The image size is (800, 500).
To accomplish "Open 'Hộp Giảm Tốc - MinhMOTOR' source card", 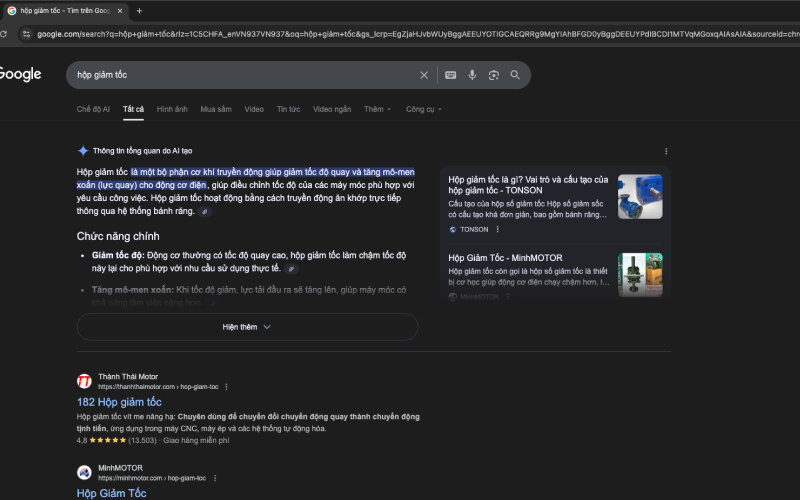I will point(505,258).
